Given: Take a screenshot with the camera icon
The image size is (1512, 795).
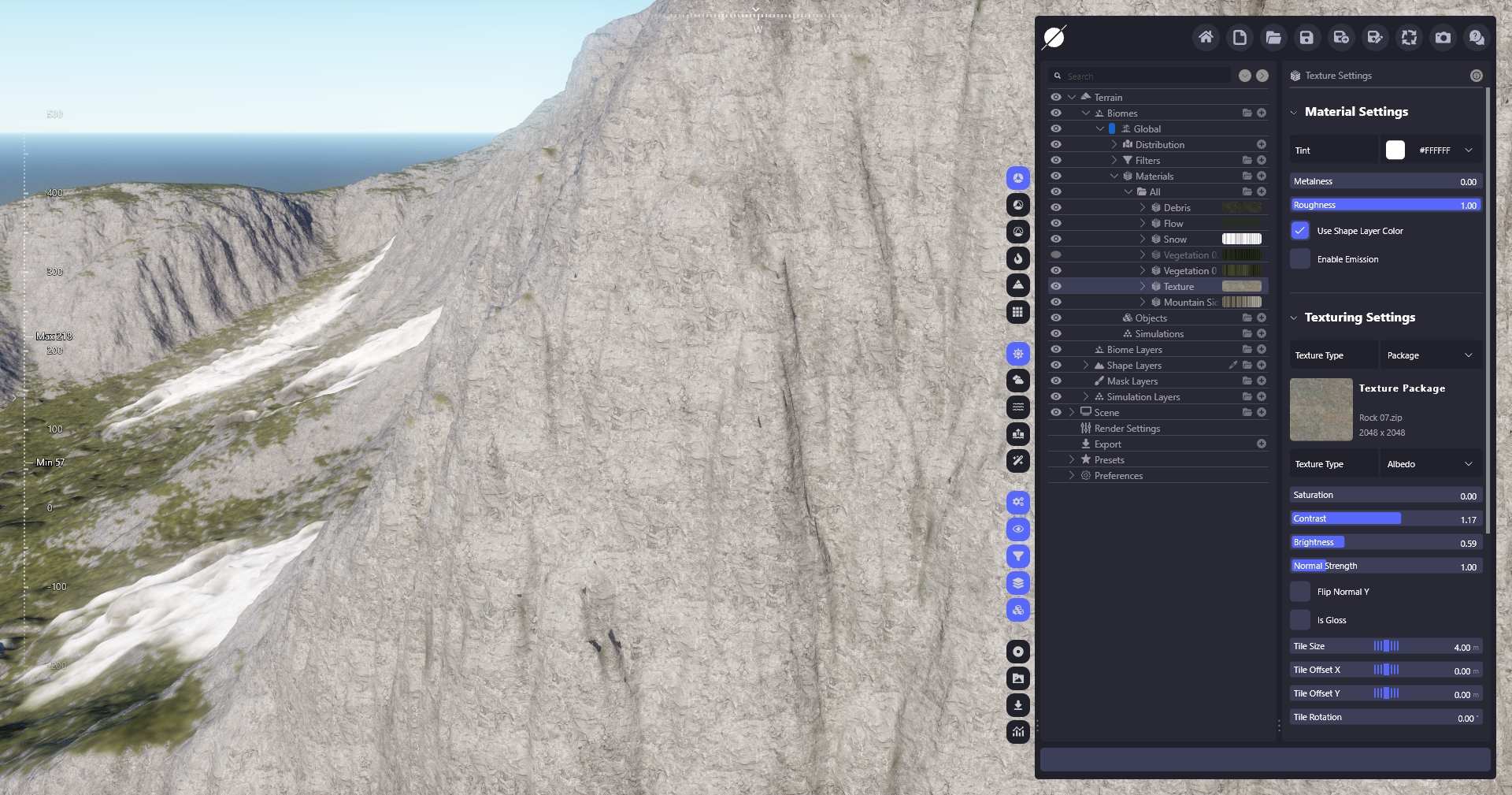Looking at the screenshot, I should [x=1443, y=37].
